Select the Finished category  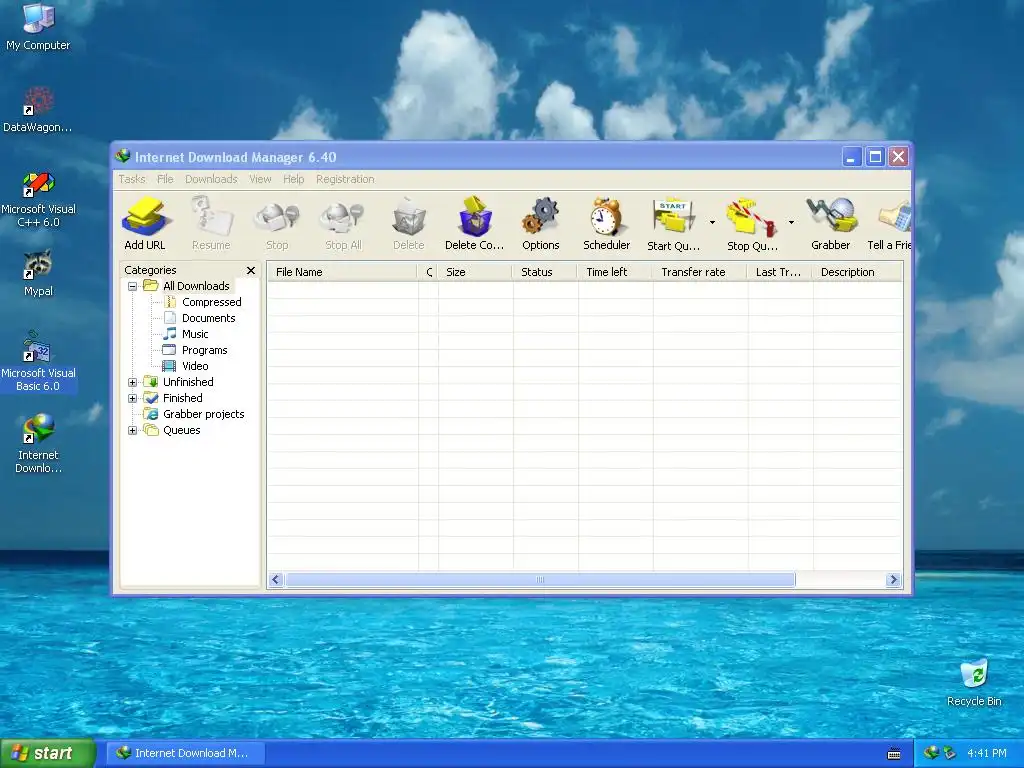(x=182, y=398)
